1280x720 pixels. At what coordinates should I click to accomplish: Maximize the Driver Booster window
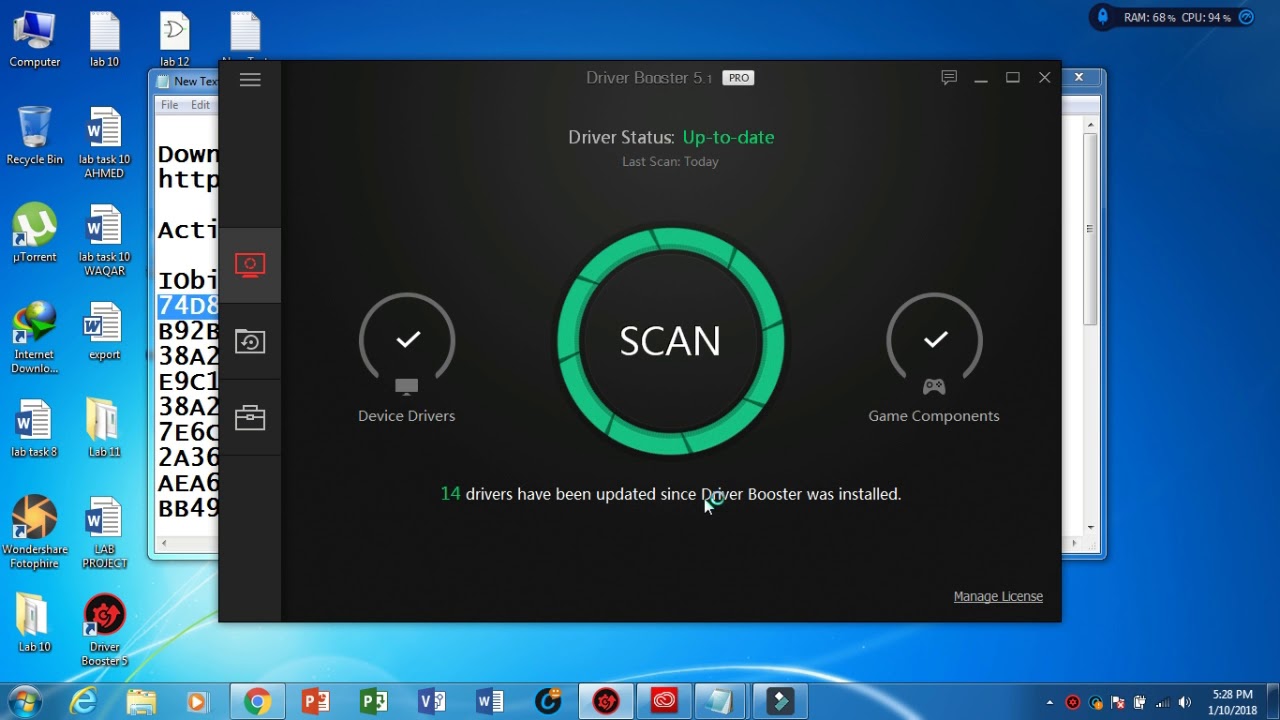pos(1013,78)
